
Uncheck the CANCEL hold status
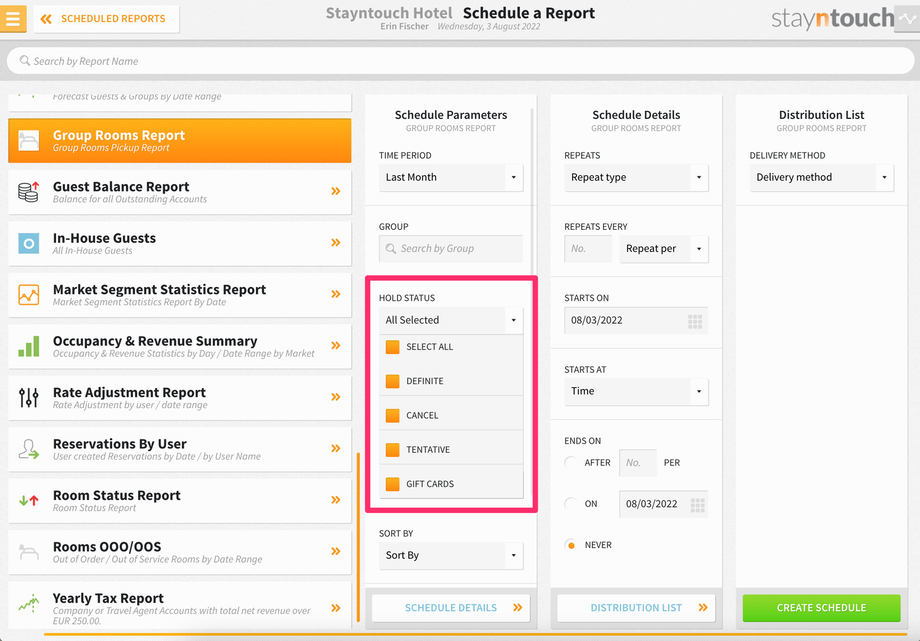(393, 416)
